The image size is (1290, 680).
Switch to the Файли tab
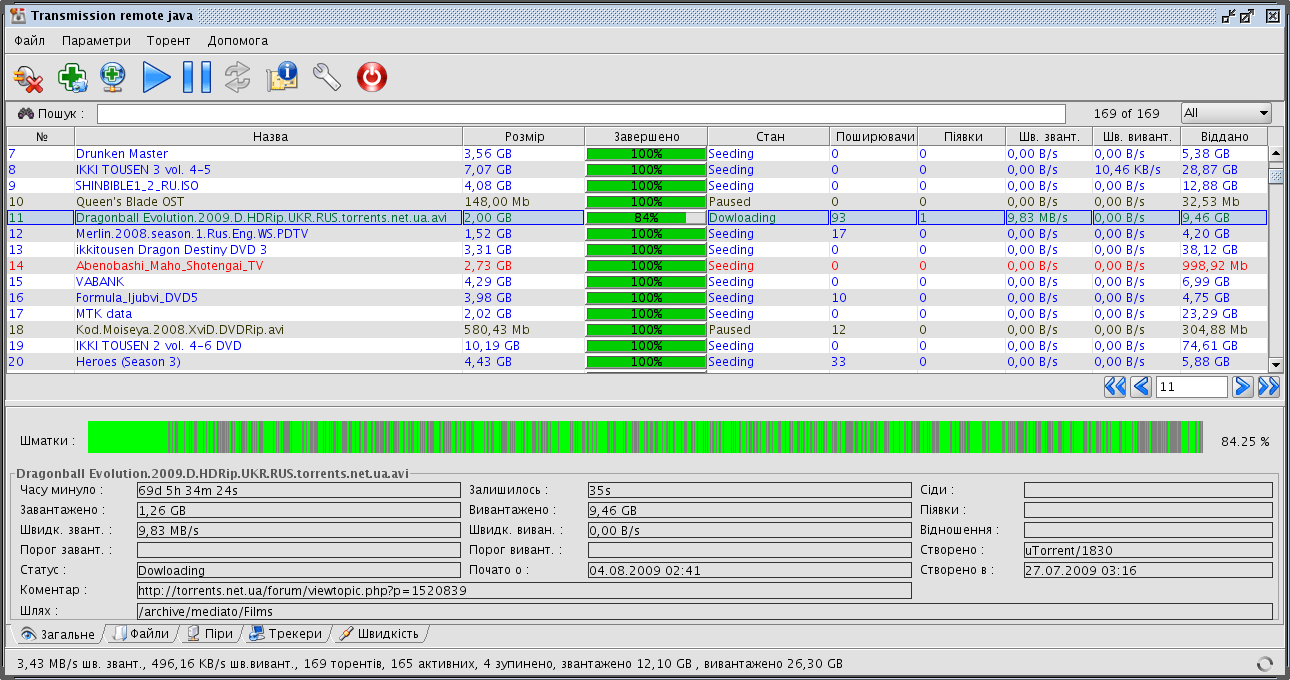pos(141,634)
